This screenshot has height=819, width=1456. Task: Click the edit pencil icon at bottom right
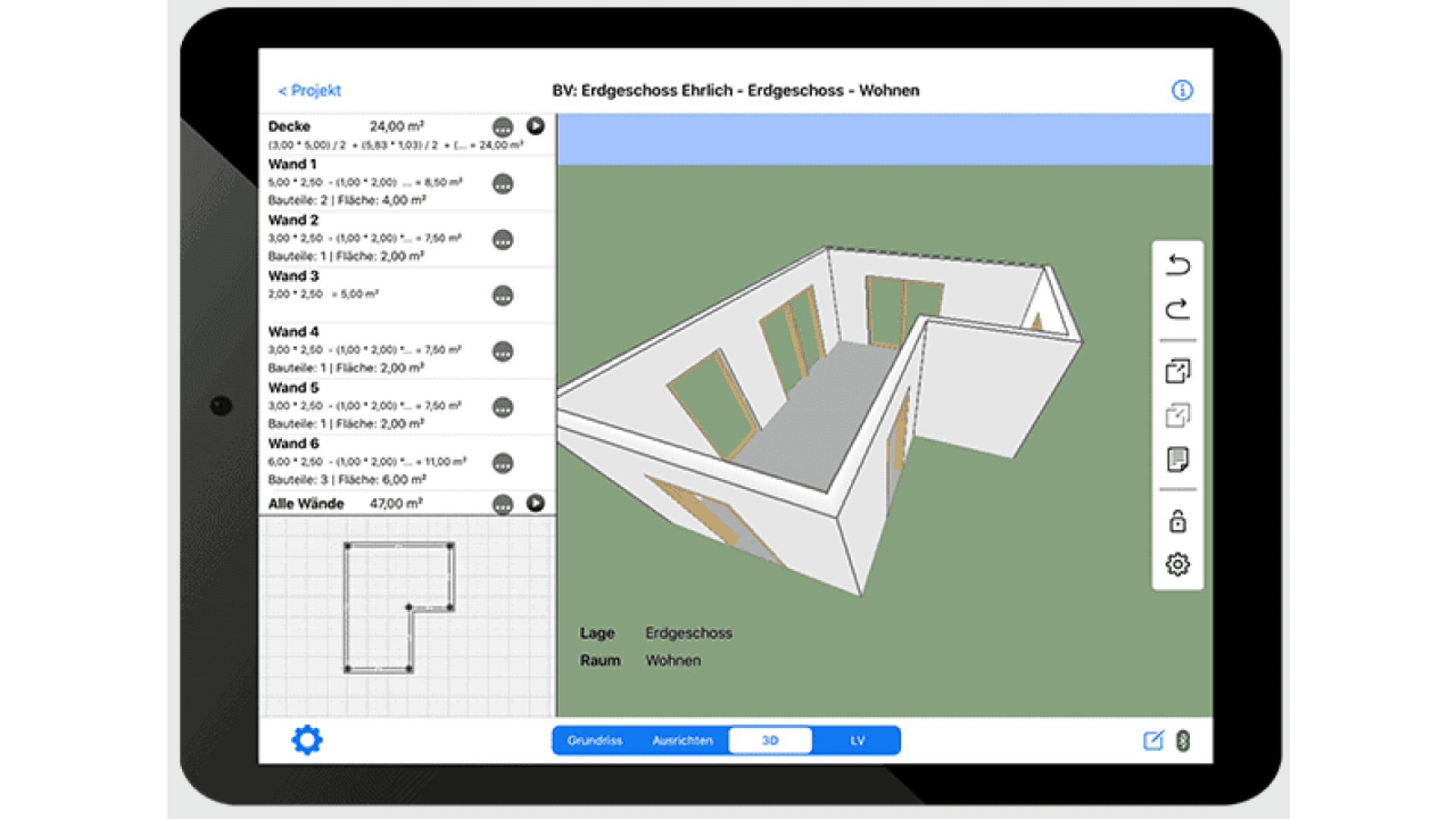pyautogui.click(x=1153, y=740)
